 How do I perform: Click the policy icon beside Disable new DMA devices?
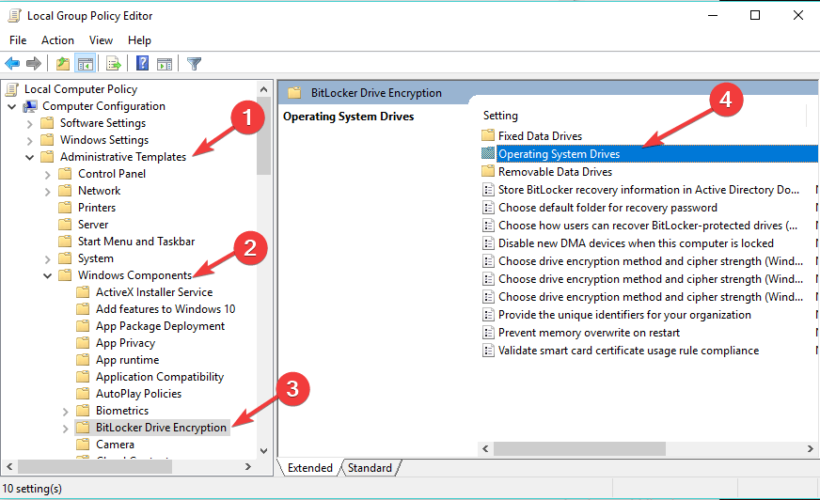488,243
